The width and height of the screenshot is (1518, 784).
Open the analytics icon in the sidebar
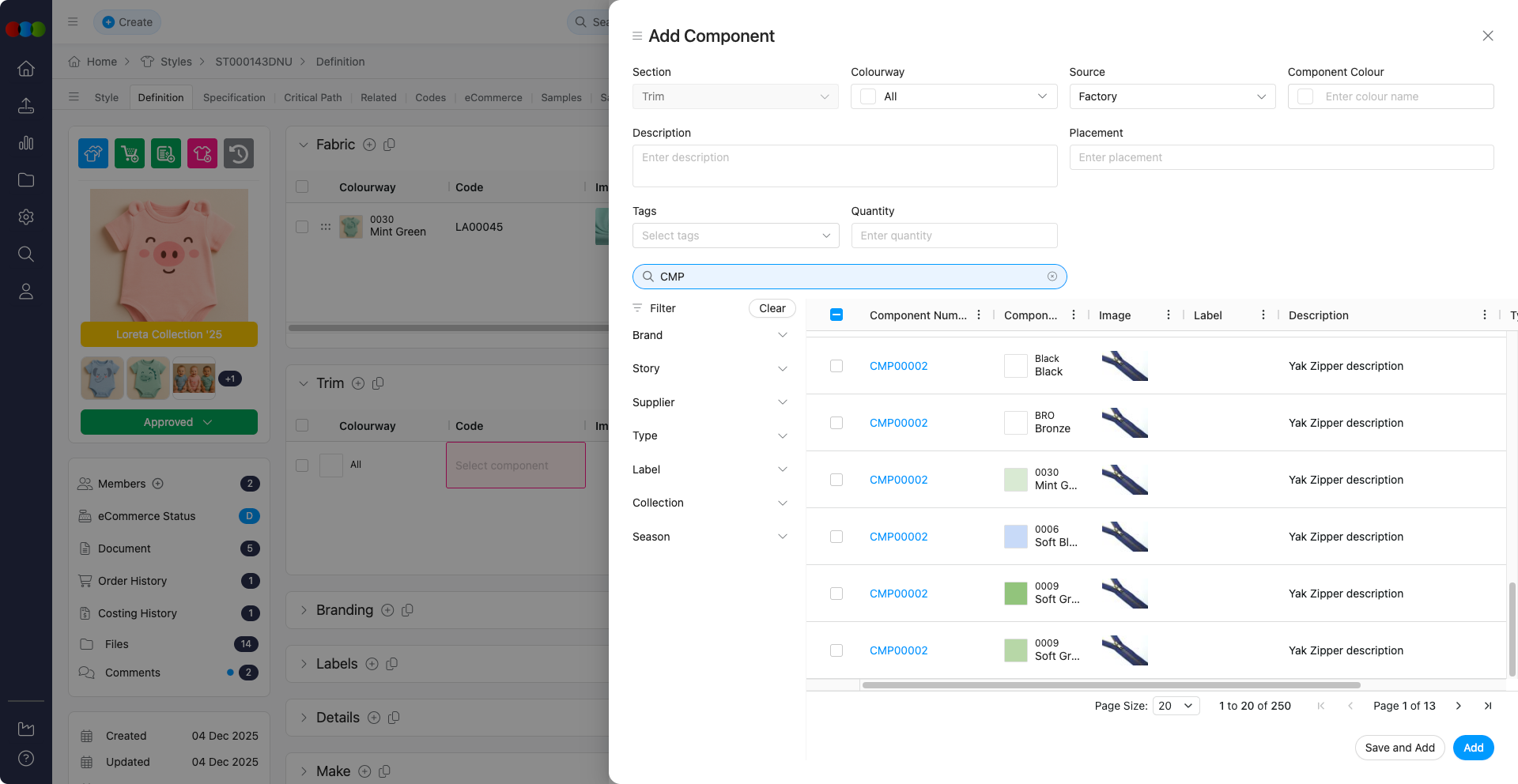(x=26, y=143)
